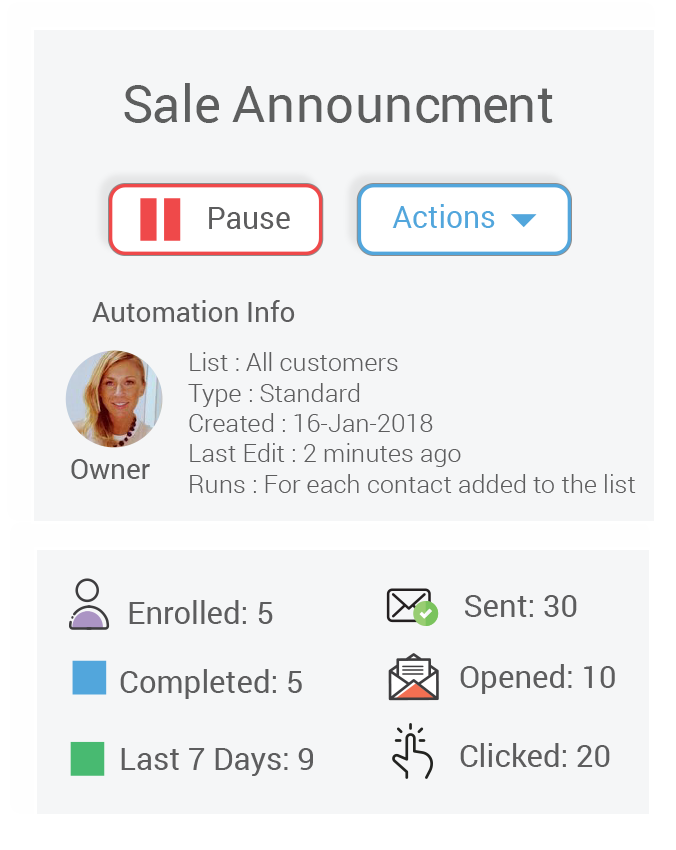The width and height of the screenshot is (676, 850).
Task: Click the sent envelope checkmark icon
Action: click(413, 607)
